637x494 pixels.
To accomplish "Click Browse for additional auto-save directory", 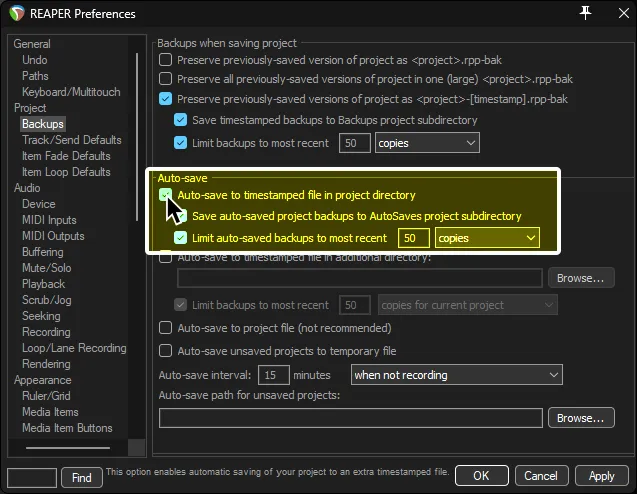I will (581, 278).
